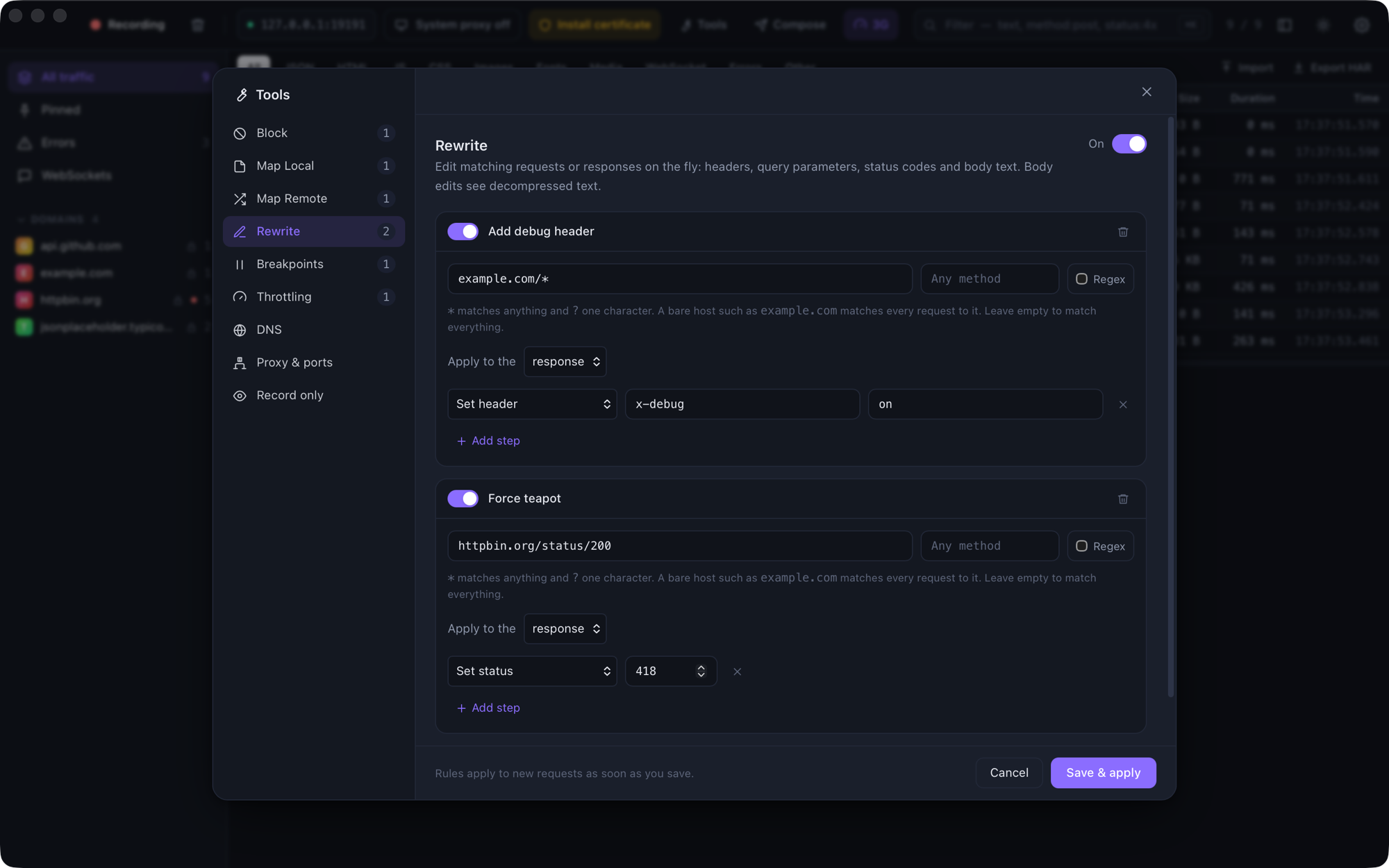Disable the Force teapot rule
This screenshot has height=868, width=1389.
[x=463, y=499]
